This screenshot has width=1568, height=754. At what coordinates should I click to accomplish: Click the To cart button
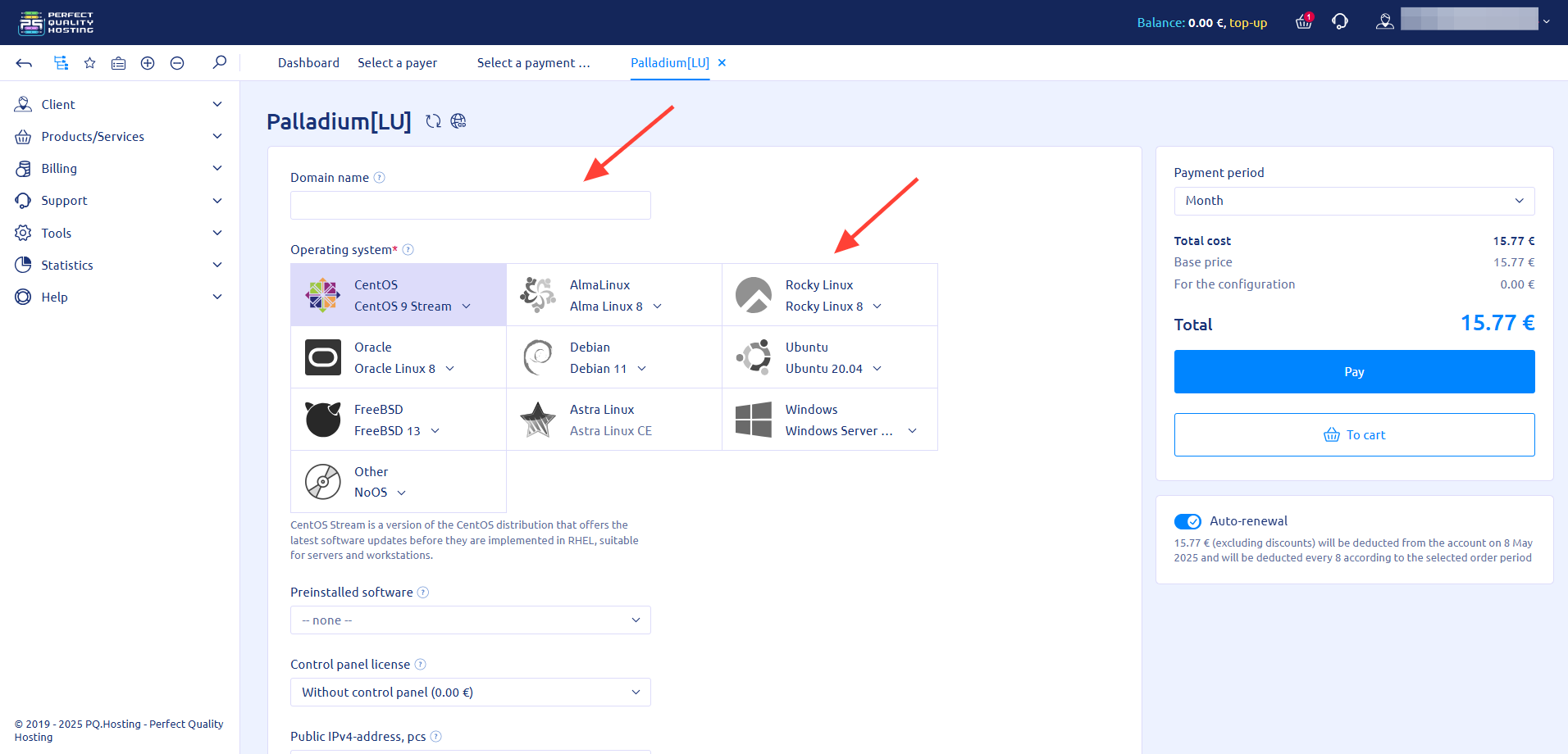1354,434
